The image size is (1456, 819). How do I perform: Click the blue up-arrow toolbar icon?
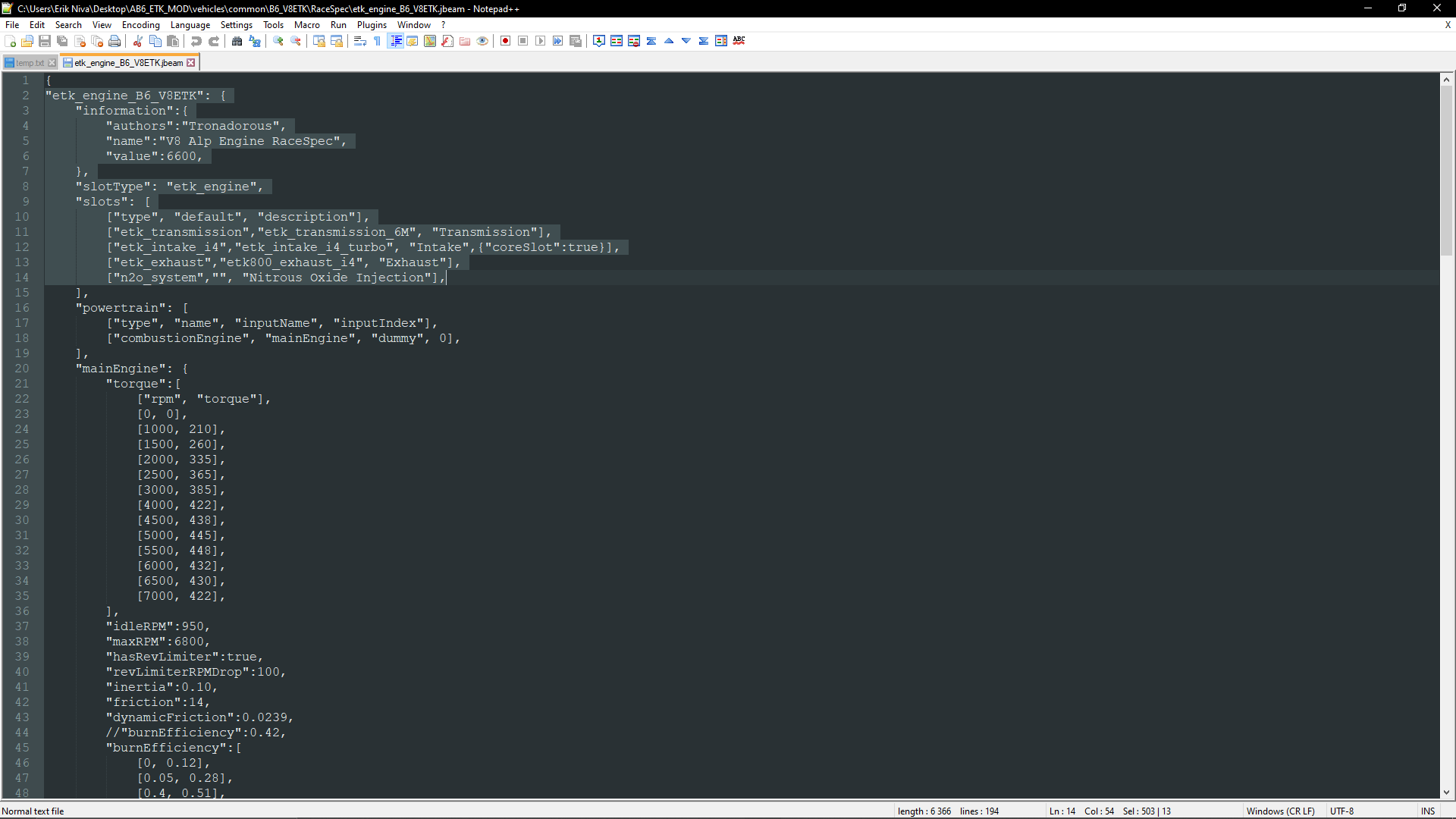pos(669,41)
